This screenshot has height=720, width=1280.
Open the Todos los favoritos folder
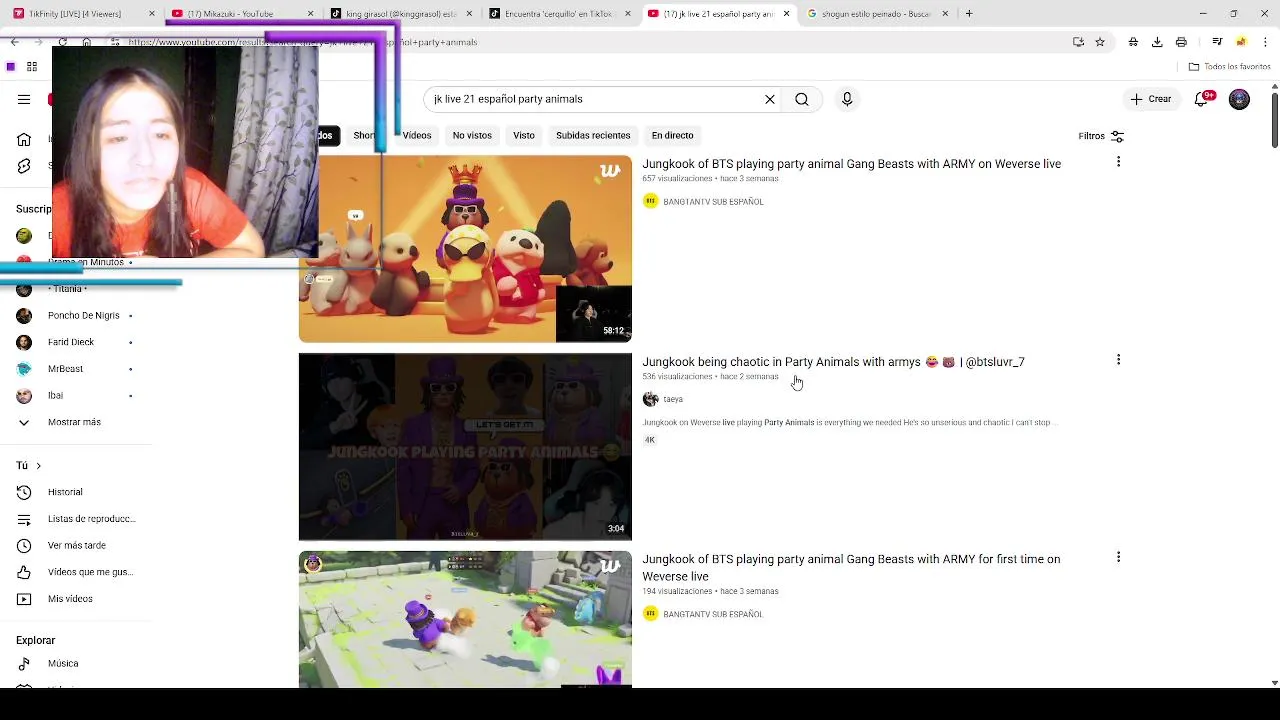tap(1229, 67)
